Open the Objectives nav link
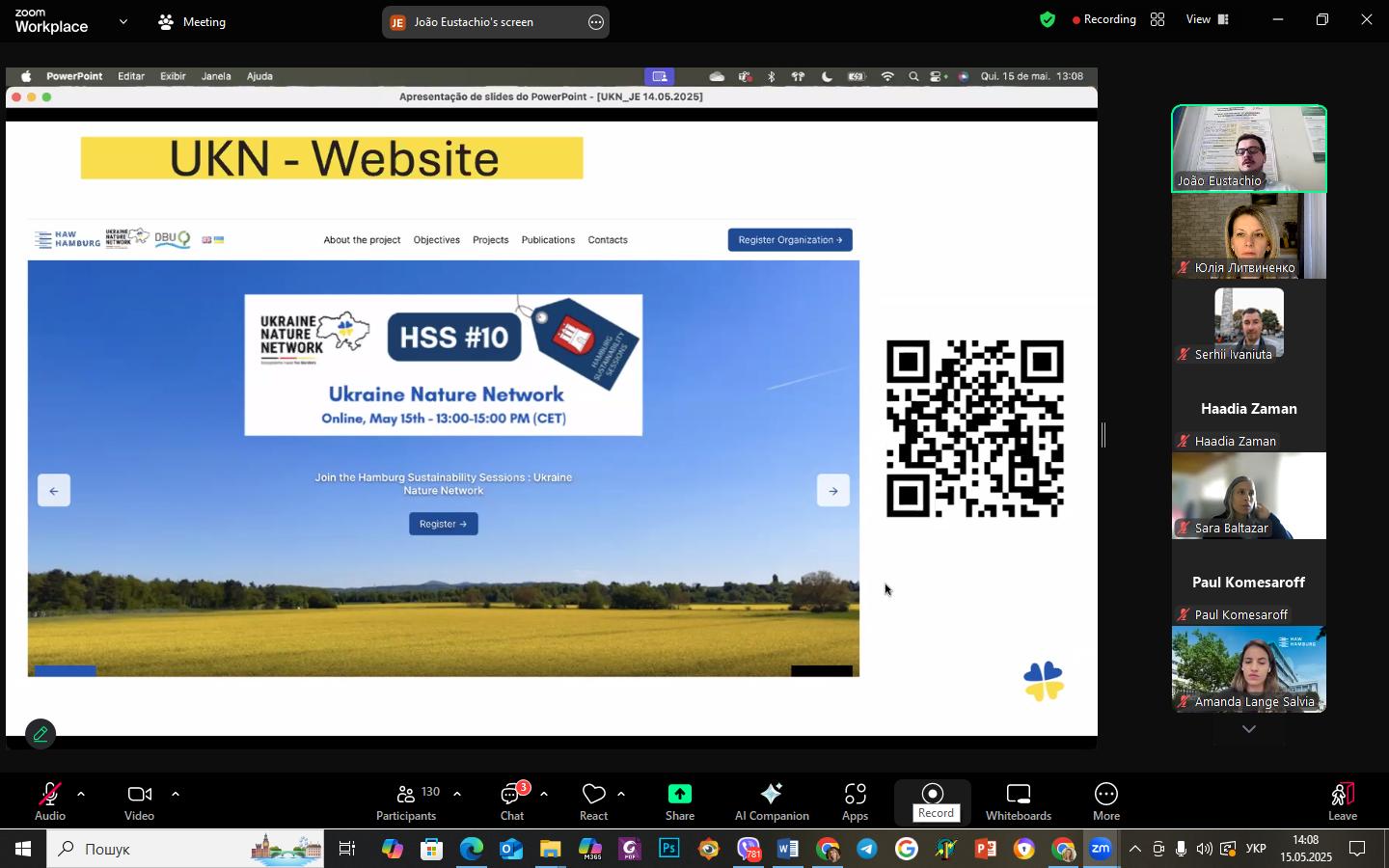 pyautogui.click(x=437, y=240)
